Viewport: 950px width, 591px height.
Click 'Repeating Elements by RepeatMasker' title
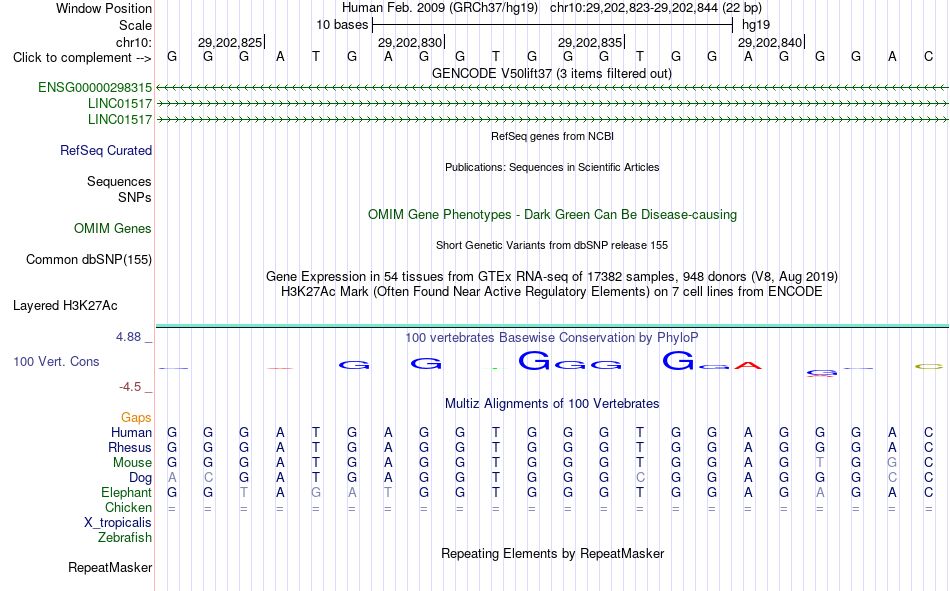pos(552,553)
